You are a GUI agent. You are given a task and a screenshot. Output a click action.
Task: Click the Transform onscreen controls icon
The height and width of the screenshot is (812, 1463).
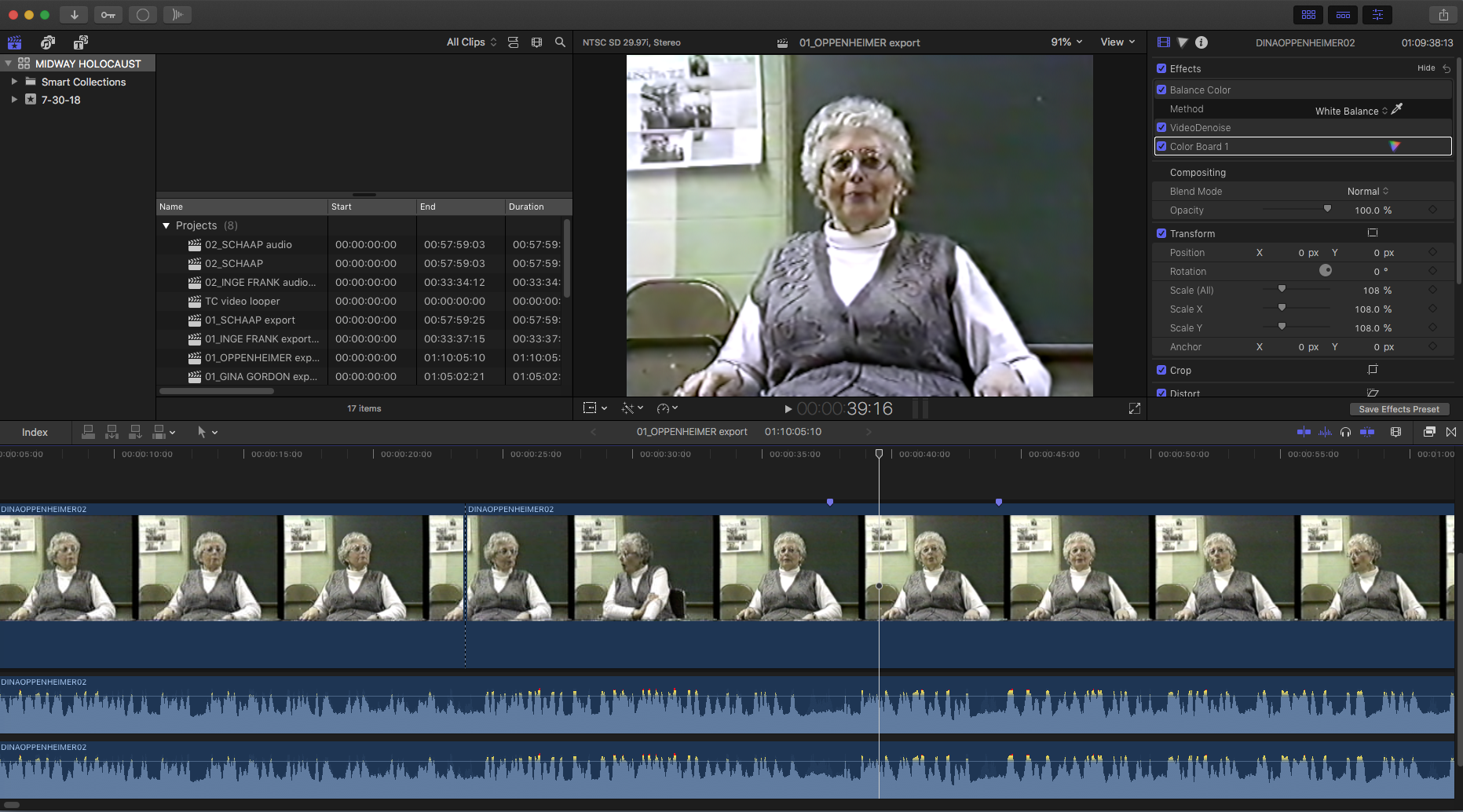point(1373,232)
